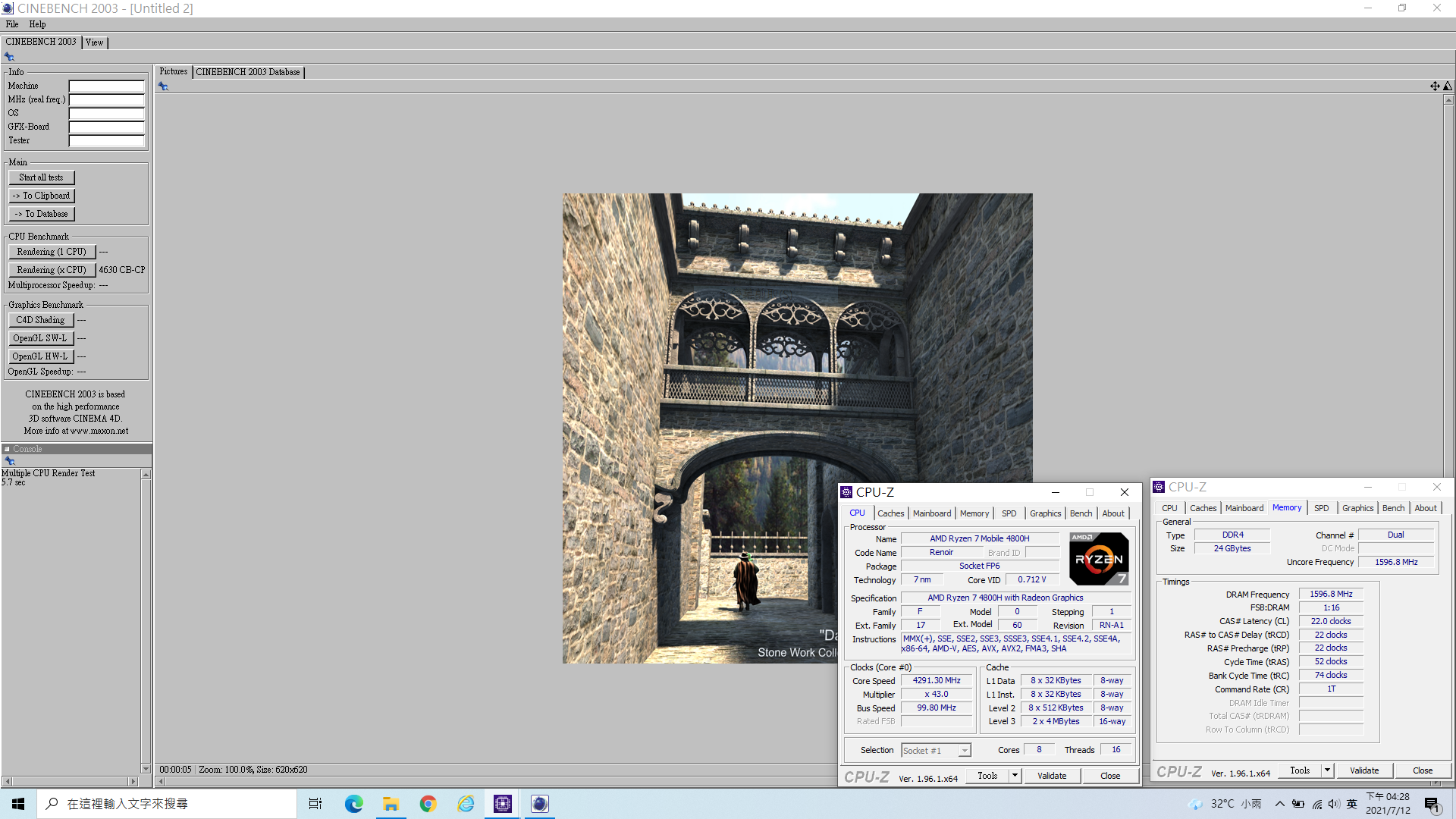Open the weather widget showing 32°C
Image resolution: width=1456 pixels, height=819 pixels.
[1225, 804]
